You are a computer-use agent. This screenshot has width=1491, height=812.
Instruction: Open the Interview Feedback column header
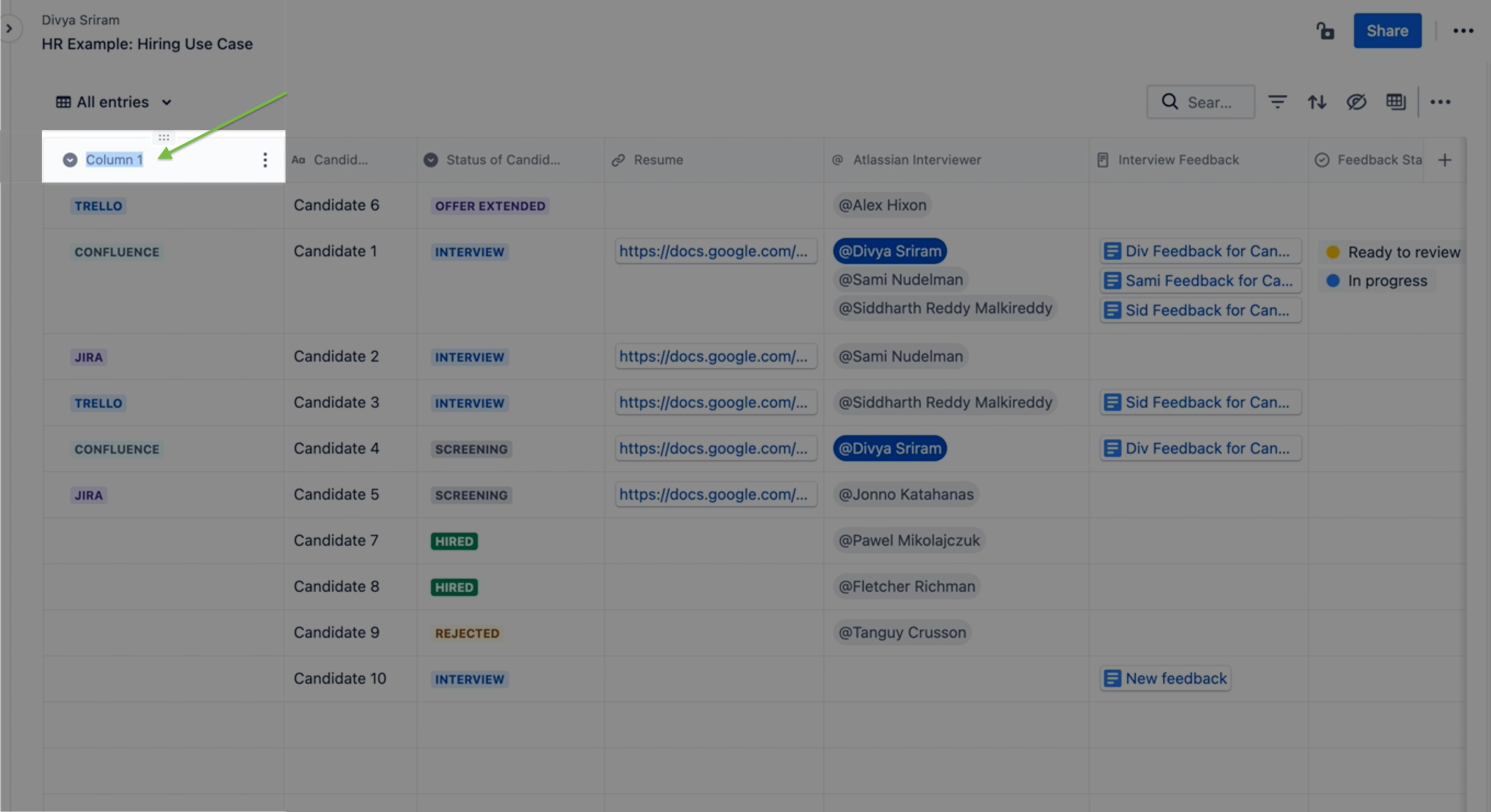pos(1198,160)
